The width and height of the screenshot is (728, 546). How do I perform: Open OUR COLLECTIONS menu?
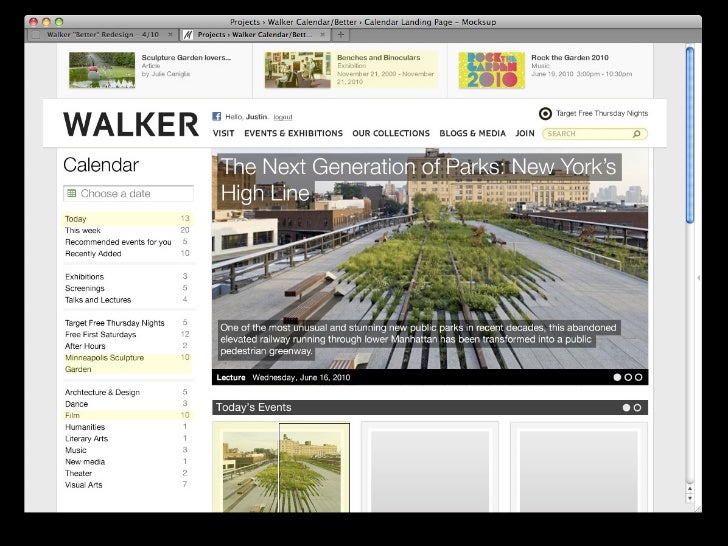coord(391,133)
